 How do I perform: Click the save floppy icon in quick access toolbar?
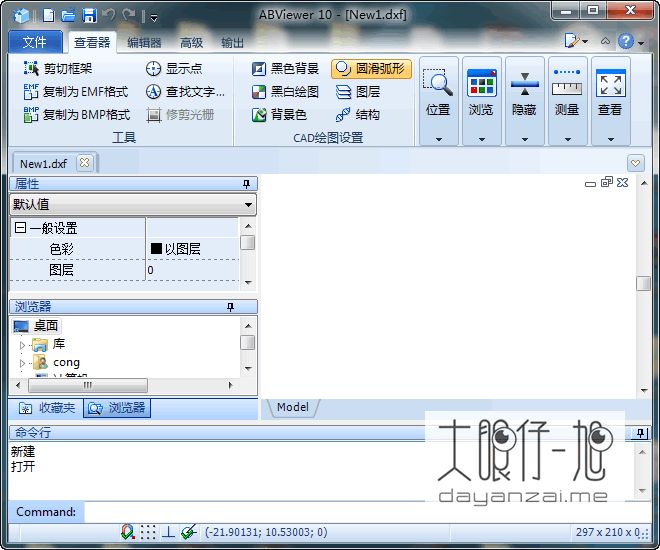pos(89,16)
